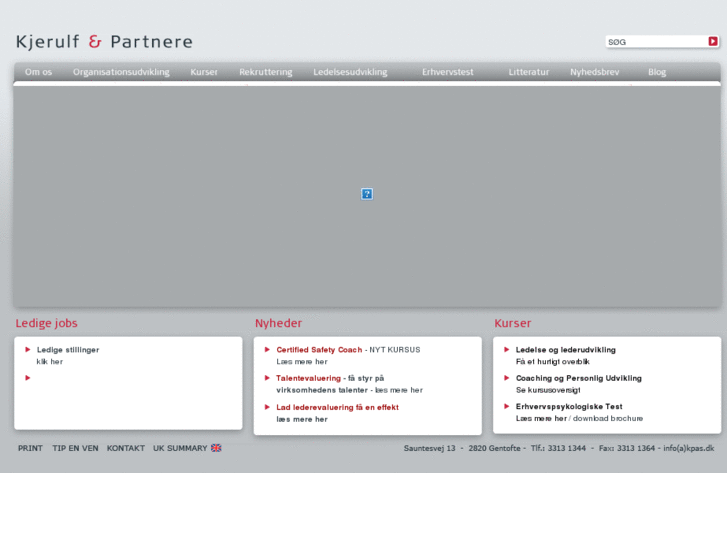Open the Blog menu item
This screenshot has width=727, height=545.
pos(657,72)
